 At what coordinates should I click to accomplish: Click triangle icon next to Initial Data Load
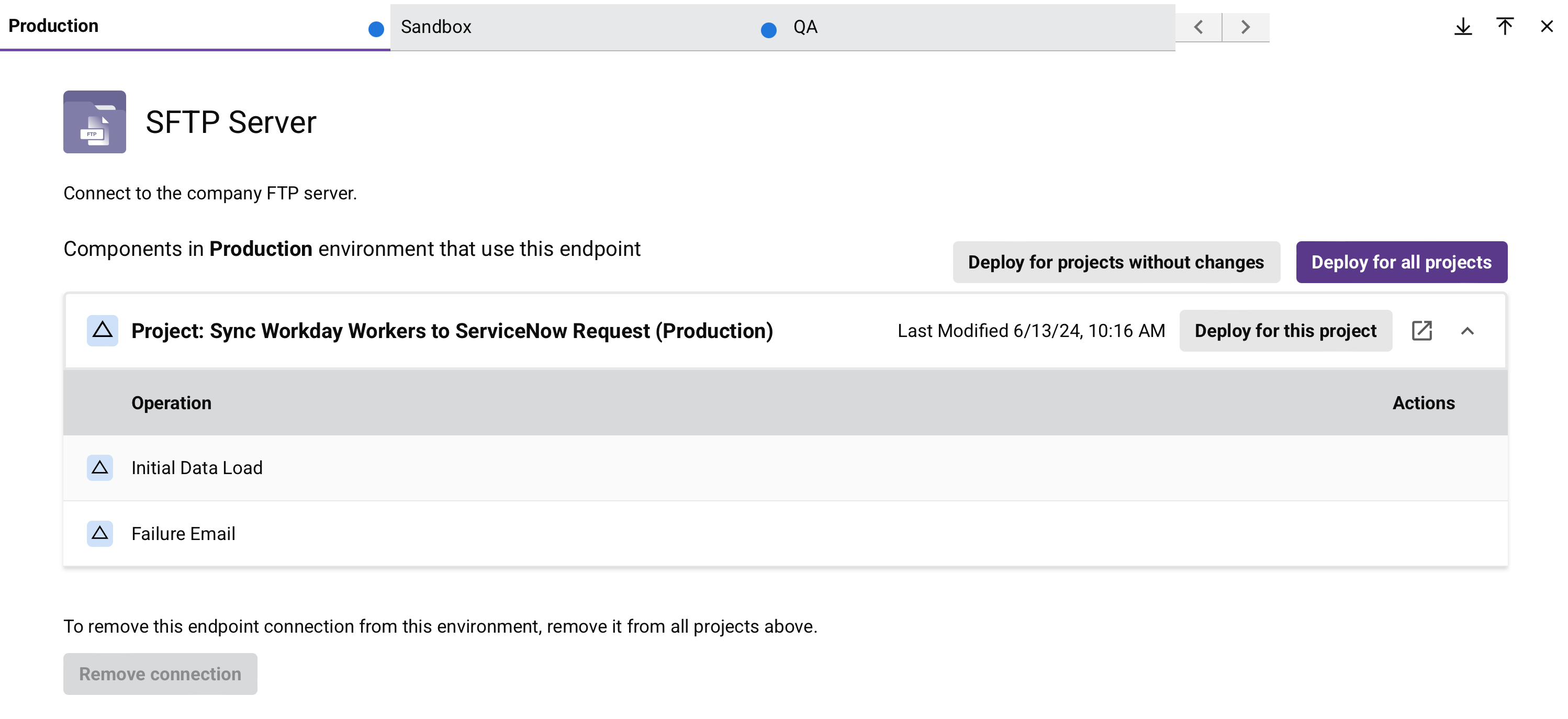(100, 468)
